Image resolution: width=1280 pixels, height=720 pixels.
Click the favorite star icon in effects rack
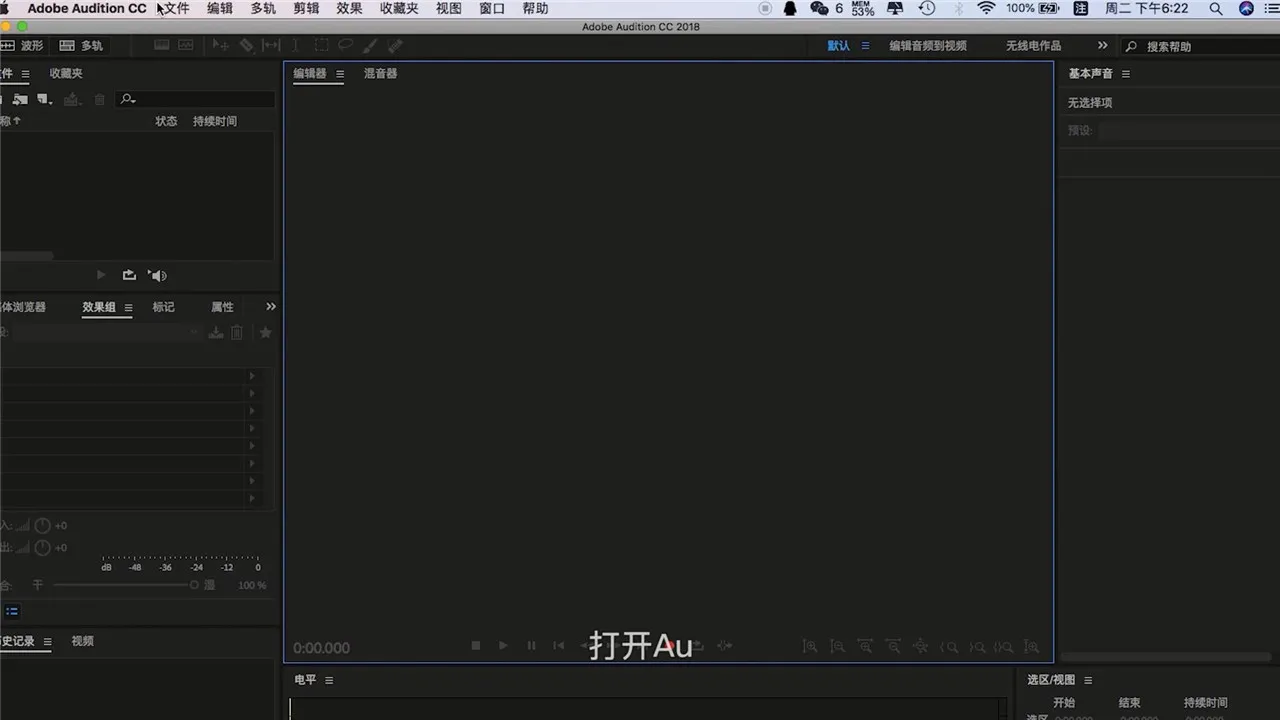click(x=265, y=333)
